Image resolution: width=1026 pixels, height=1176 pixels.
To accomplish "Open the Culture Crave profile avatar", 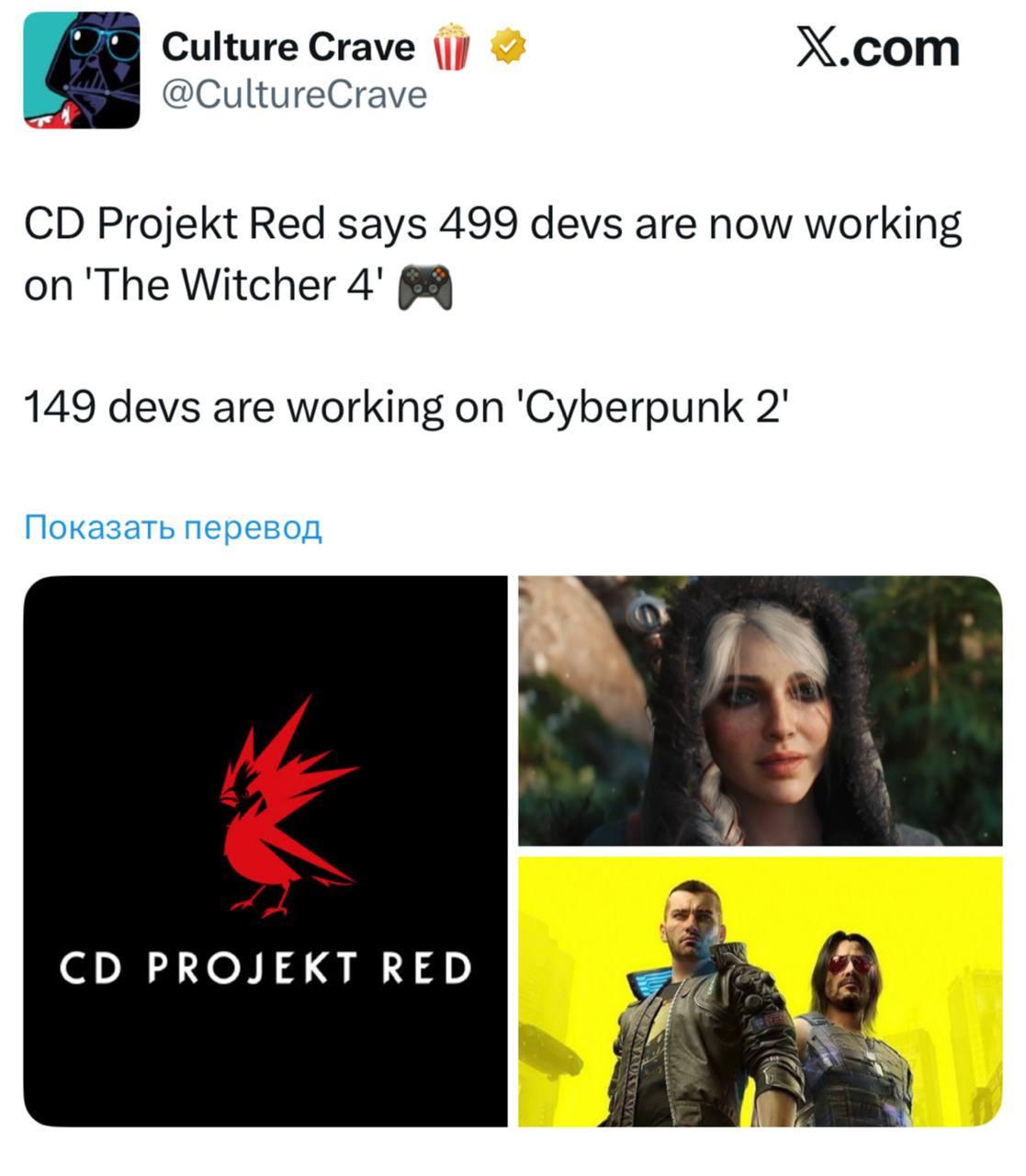I will (82, 71).
